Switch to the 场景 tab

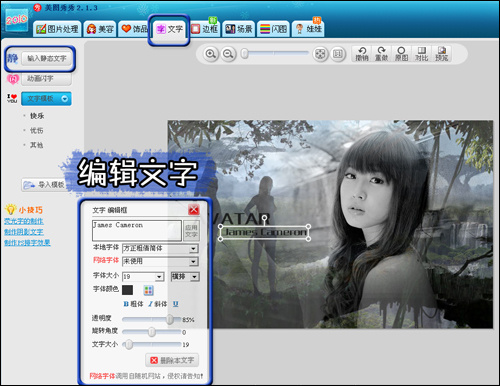239,29
